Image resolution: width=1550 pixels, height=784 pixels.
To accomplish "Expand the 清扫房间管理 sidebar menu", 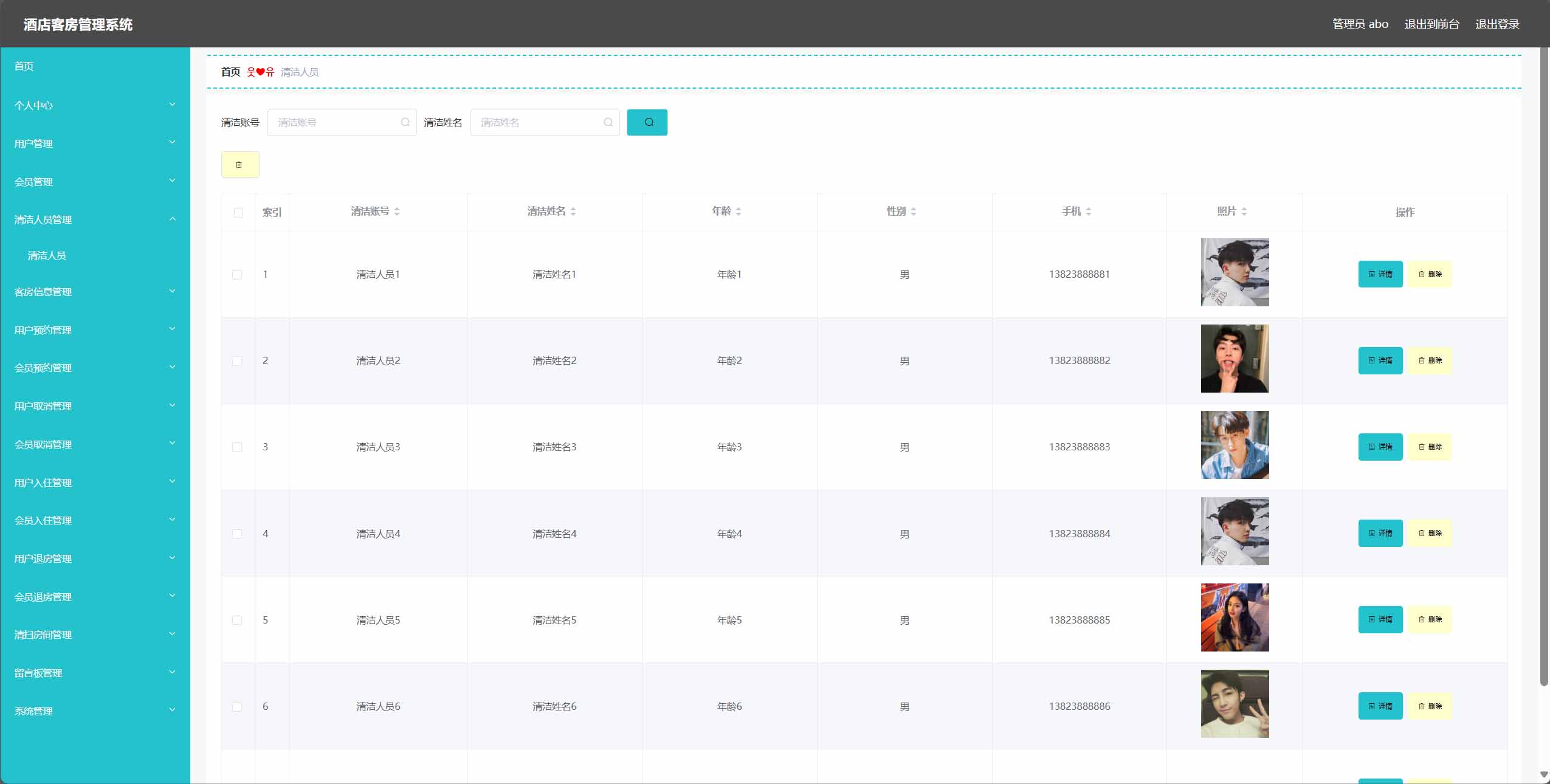I will [x=95, y=634].
